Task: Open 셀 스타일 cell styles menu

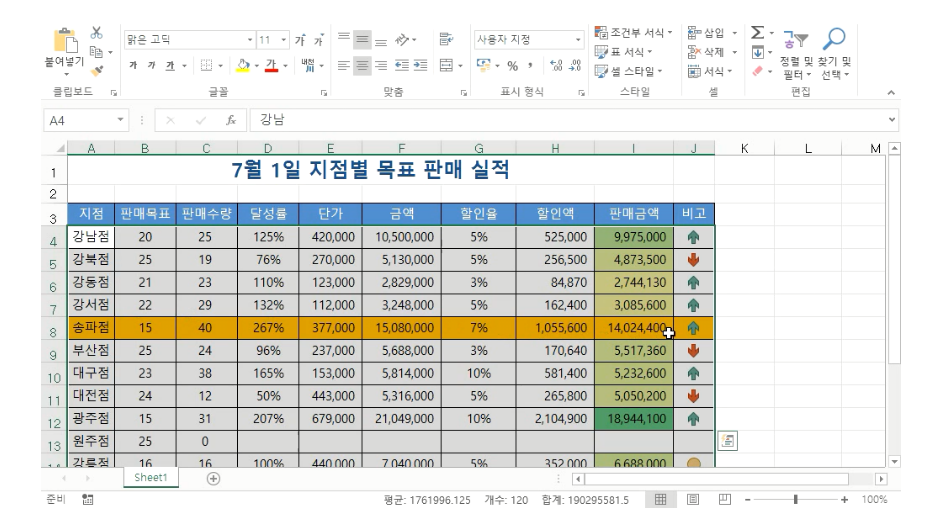Action: click(x=628, y=72)
